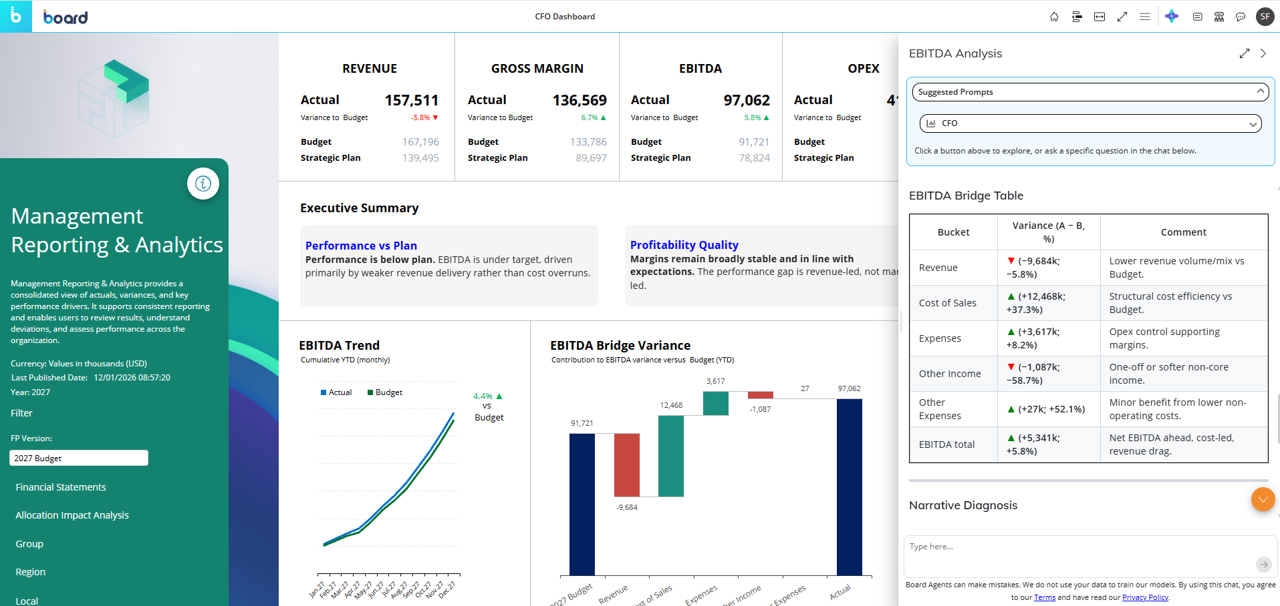This screenshot has height=606, width=1280.
Task: Open the SF user avatar menu
Action: (x=1265, y=17)
